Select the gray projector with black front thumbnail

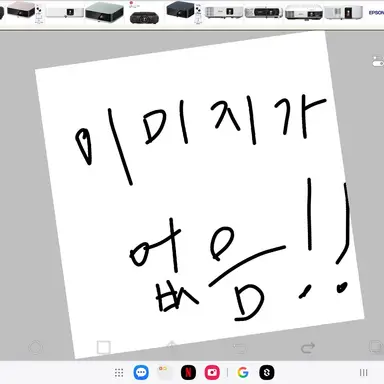pos(264,13)
